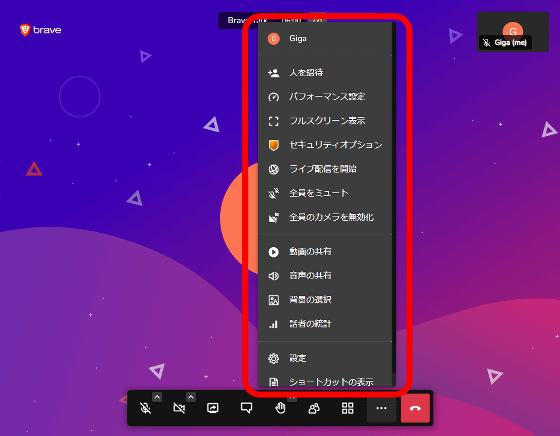
Task: Click the speaker icon beside 音声の共有
Action: click(274, 276)
